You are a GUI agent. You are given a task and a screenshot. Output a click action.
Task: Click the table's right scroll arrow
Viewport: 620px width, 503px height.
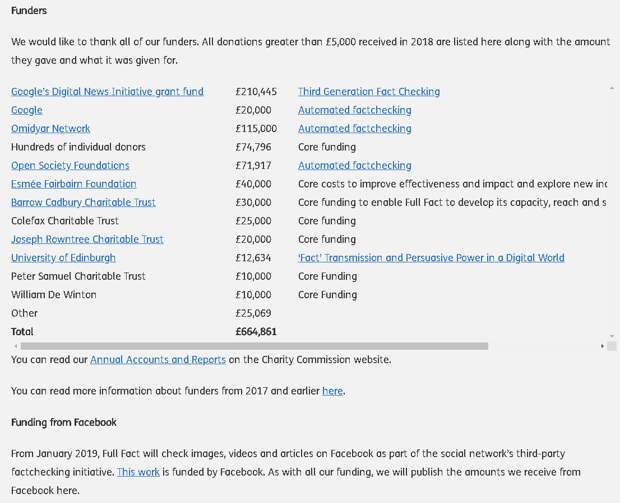pos(603,346)
